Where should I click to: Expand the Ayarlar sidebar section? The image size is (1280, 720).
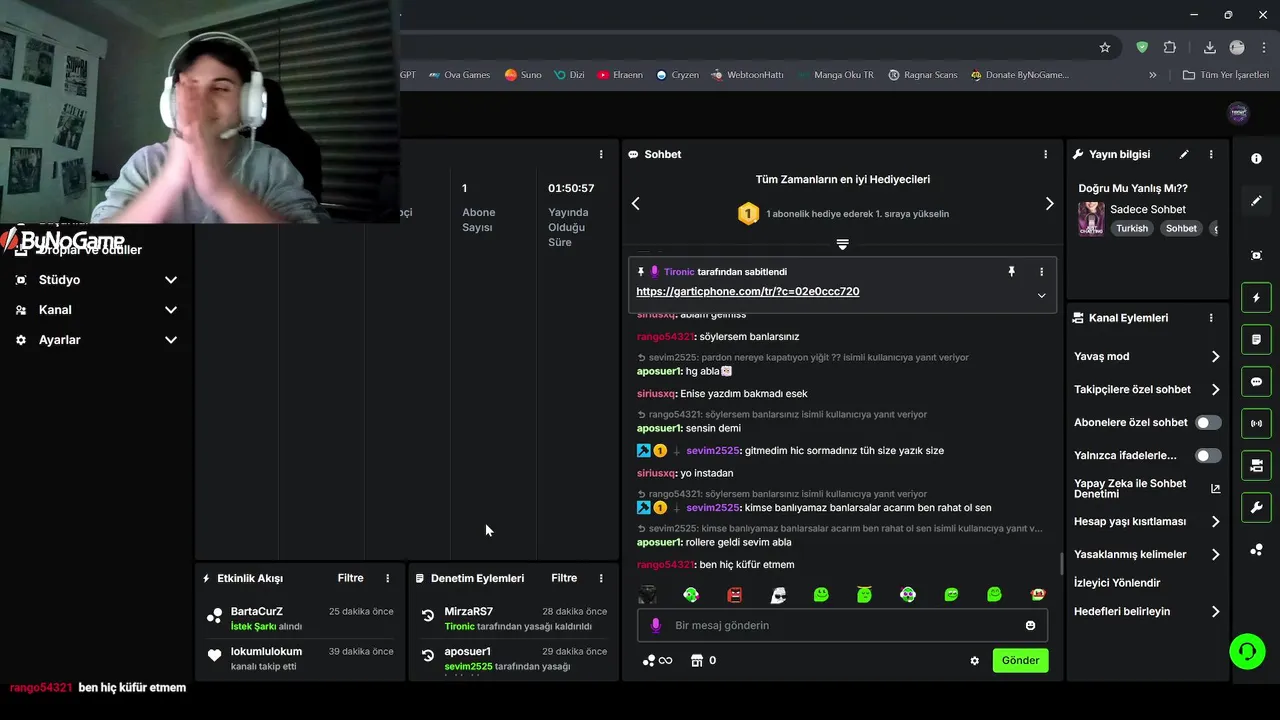[96, 340]
